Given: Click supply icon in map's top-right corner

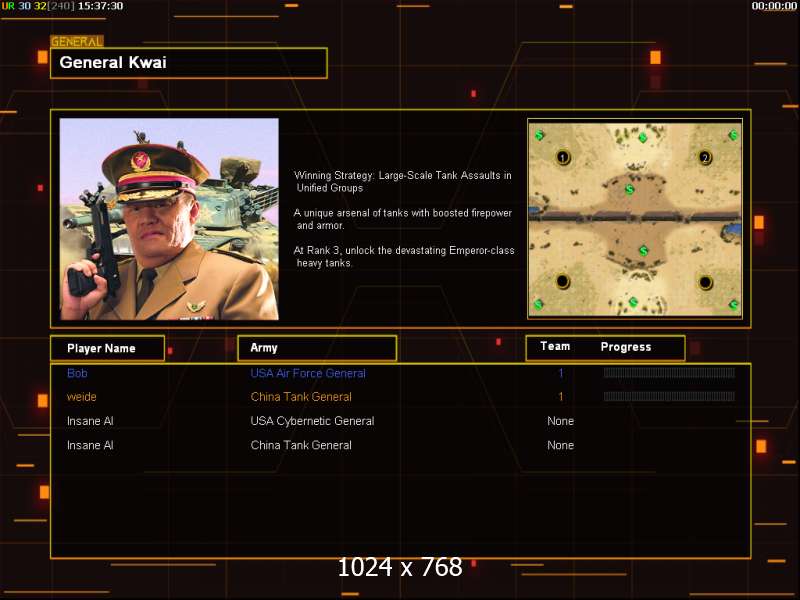Looking at the screenshot, I should 733,135.
